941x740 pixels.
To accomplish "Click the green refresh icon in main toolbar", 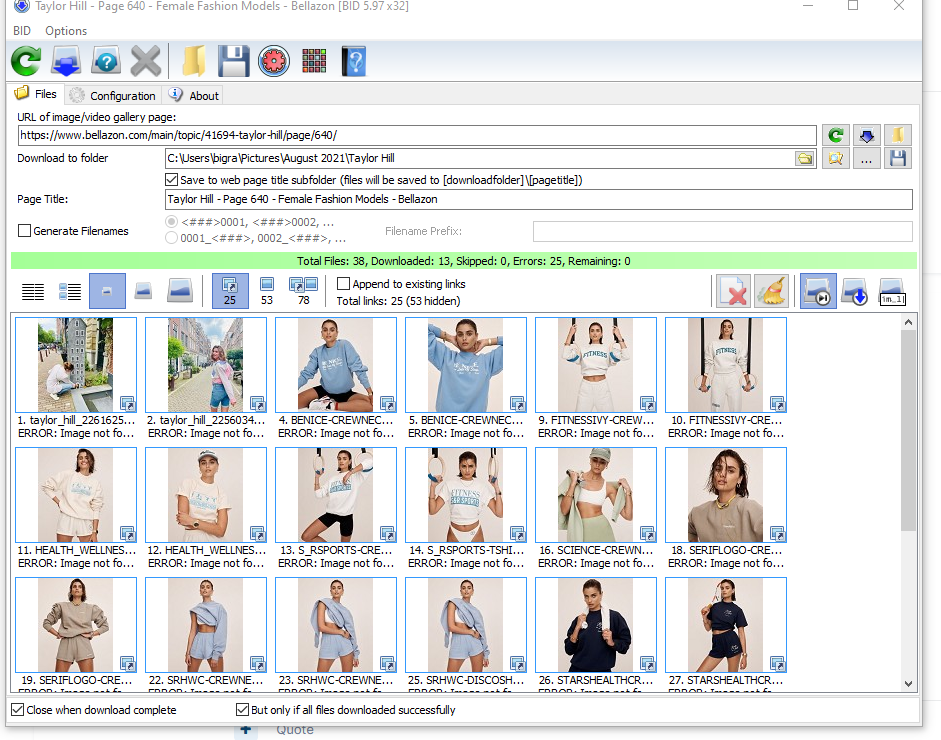I will tap(26, 61).
